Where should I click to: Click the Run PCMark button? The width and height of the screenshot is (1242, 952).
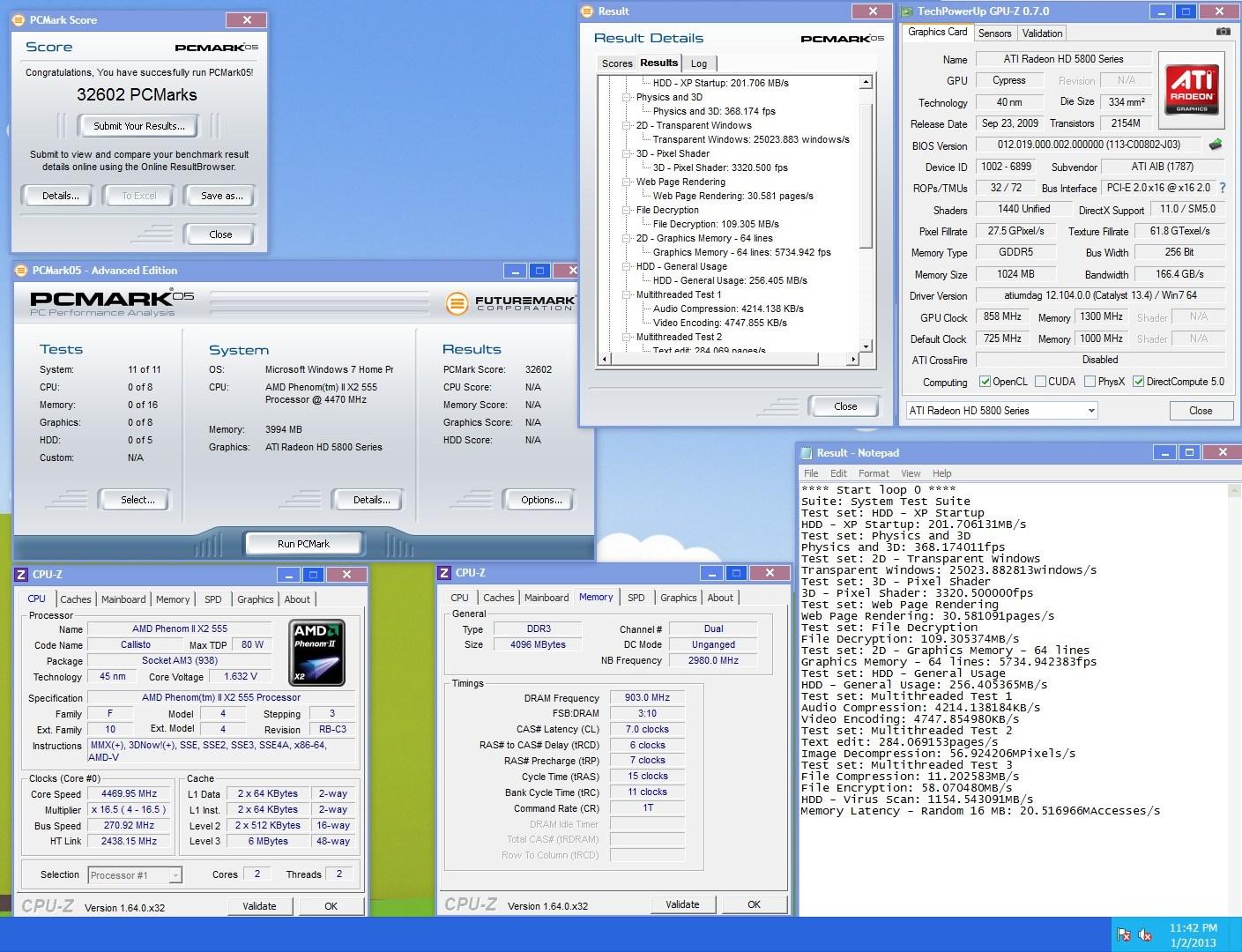click(x=303, y=544)
